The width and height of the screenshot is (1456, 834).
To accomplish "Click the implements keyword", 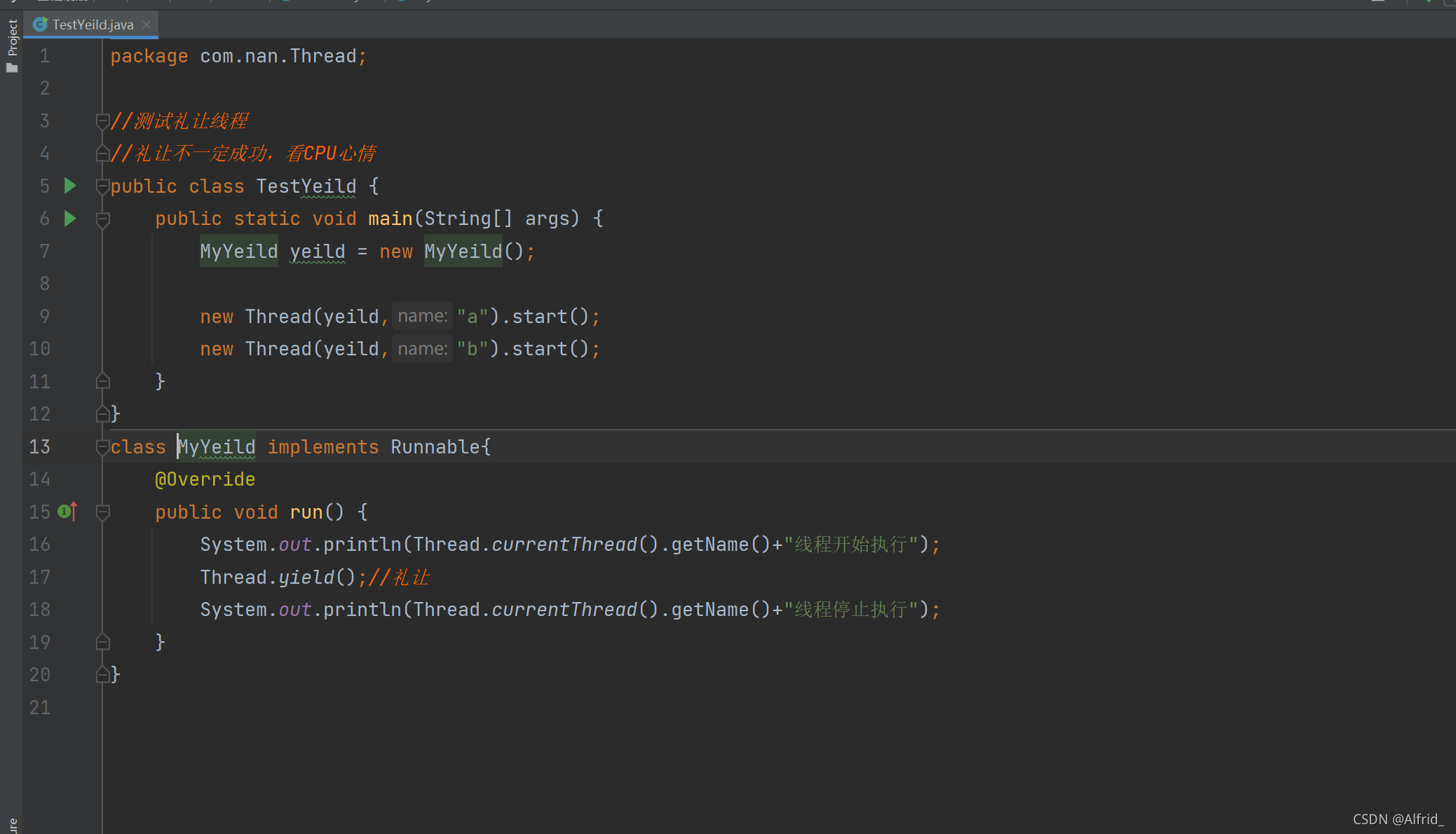I will click(x=323, y=447).
